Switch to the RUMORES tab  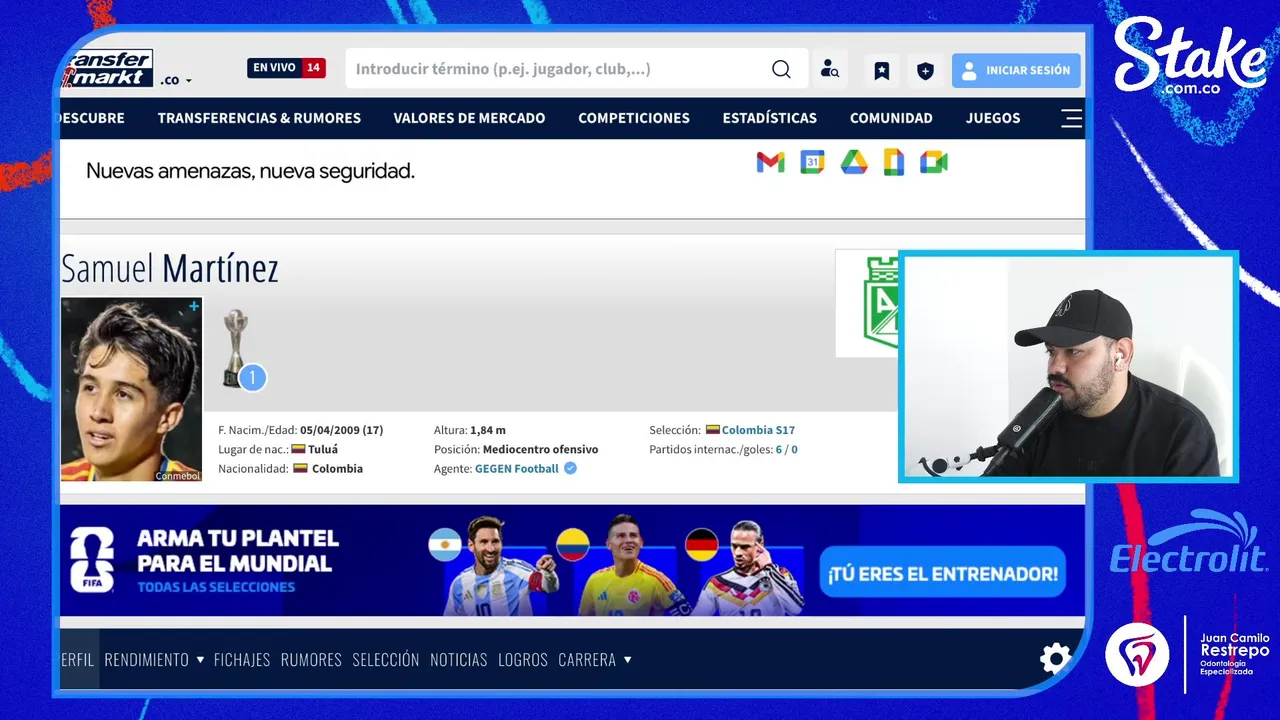point(311,659)
